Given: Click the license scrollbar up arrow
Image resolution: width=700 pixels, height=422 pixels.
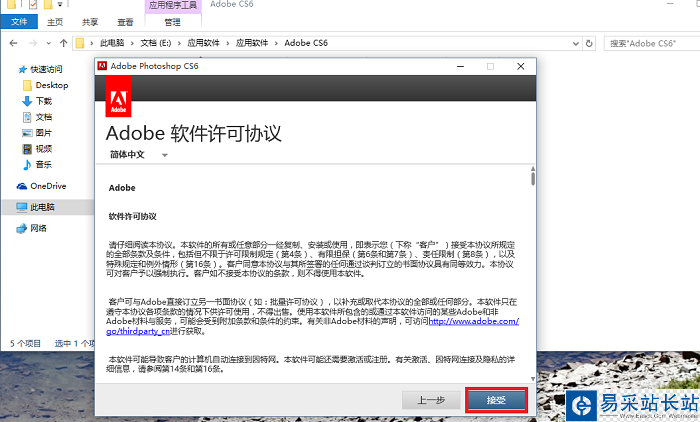Looking at the screenshot, I should click(x=533, y=169).
